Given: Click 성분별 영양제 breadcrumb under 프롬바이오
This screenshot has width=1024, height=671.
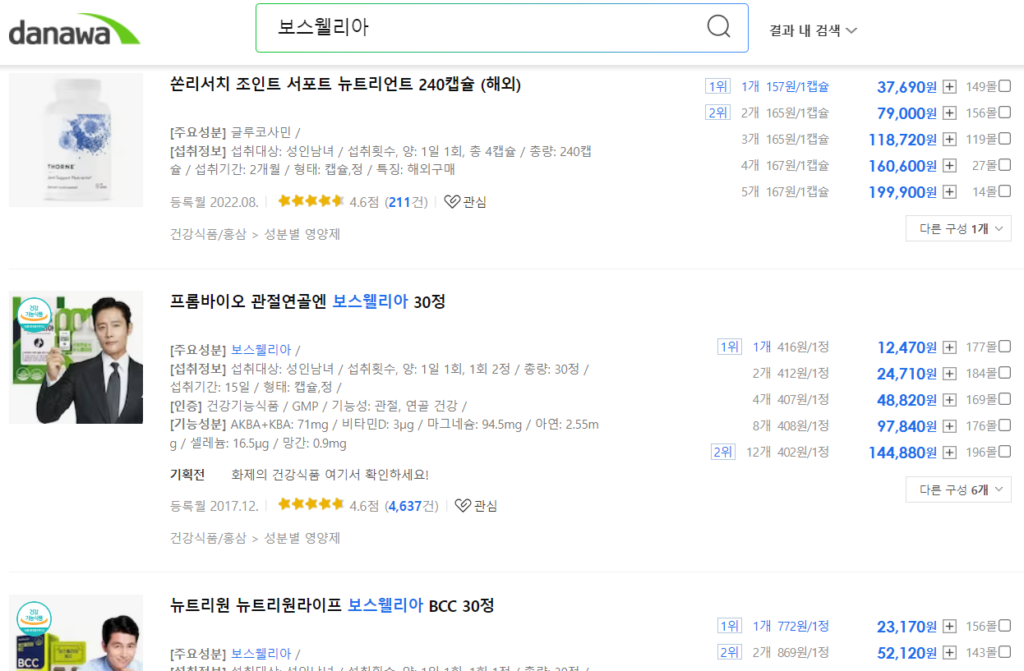Looking at the screenshot, I should point(302,538).
